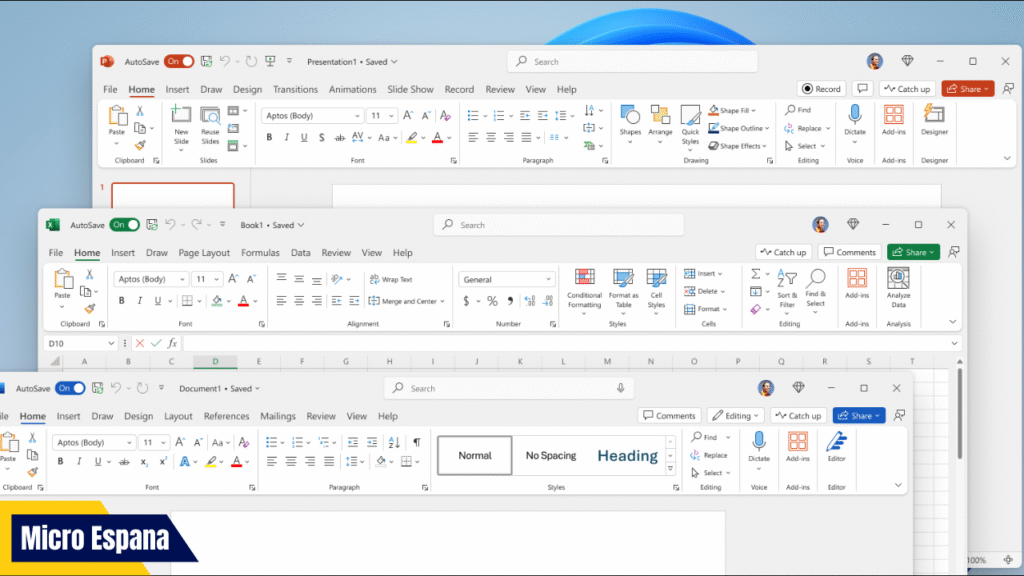
Task: Open Editor in Word ribbon
Action: pyautogui.click(x=837, y=447)
